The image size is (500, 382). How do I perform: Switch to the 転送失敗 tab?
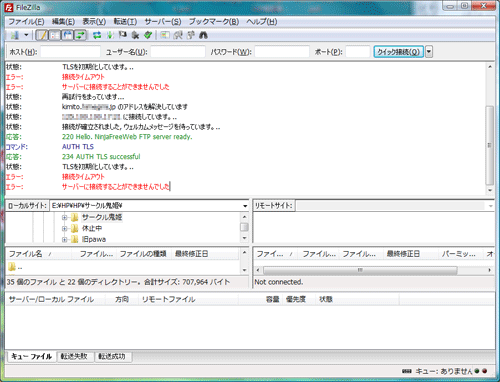click(74, 357)
